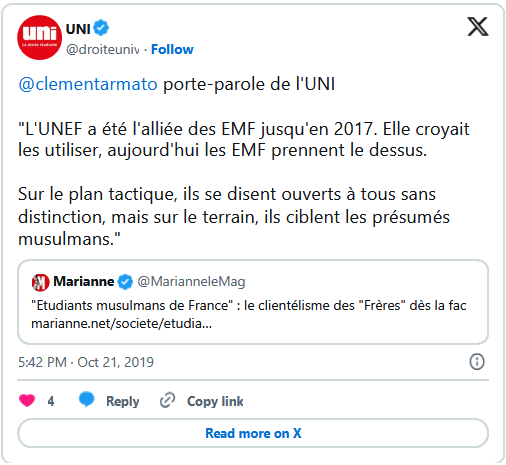Open the @droiteuniv handle
Image resolution: width=506 pixels, height=465 pixels.
click(102, 49)
